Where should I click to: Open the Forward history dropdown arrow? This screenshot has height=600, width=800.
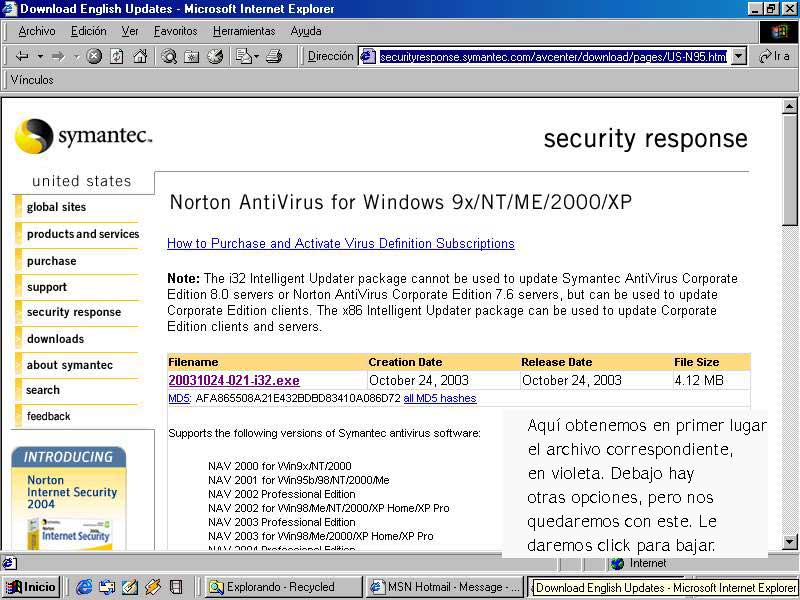point(76,56)
